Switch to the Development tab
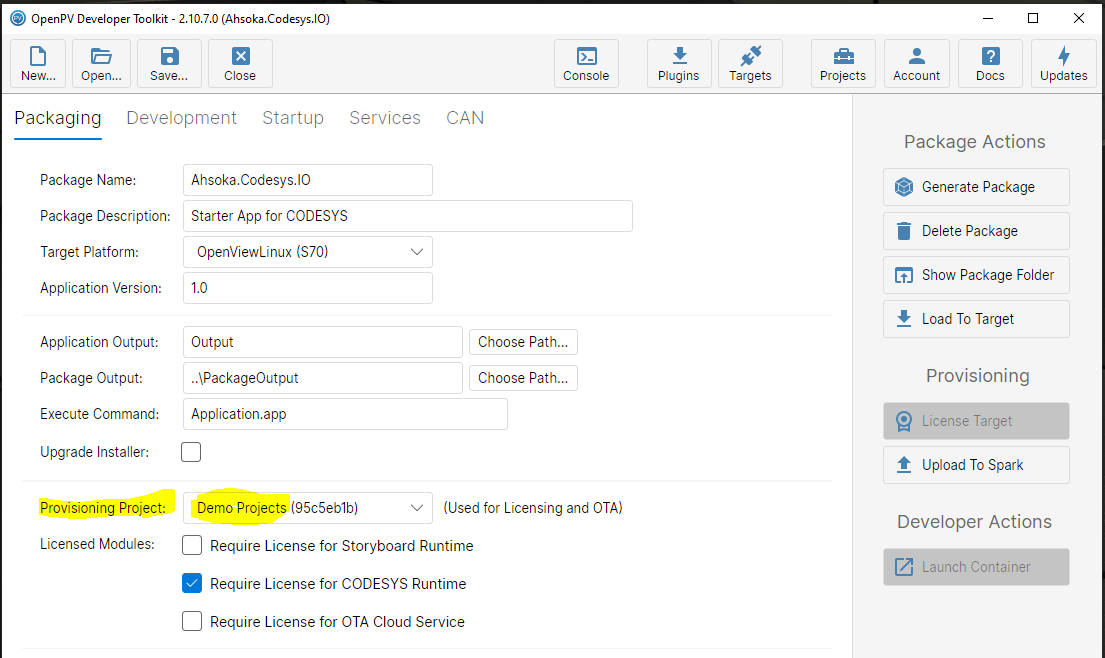This screenshot has height=658, width=1105. tap(182, 118)
